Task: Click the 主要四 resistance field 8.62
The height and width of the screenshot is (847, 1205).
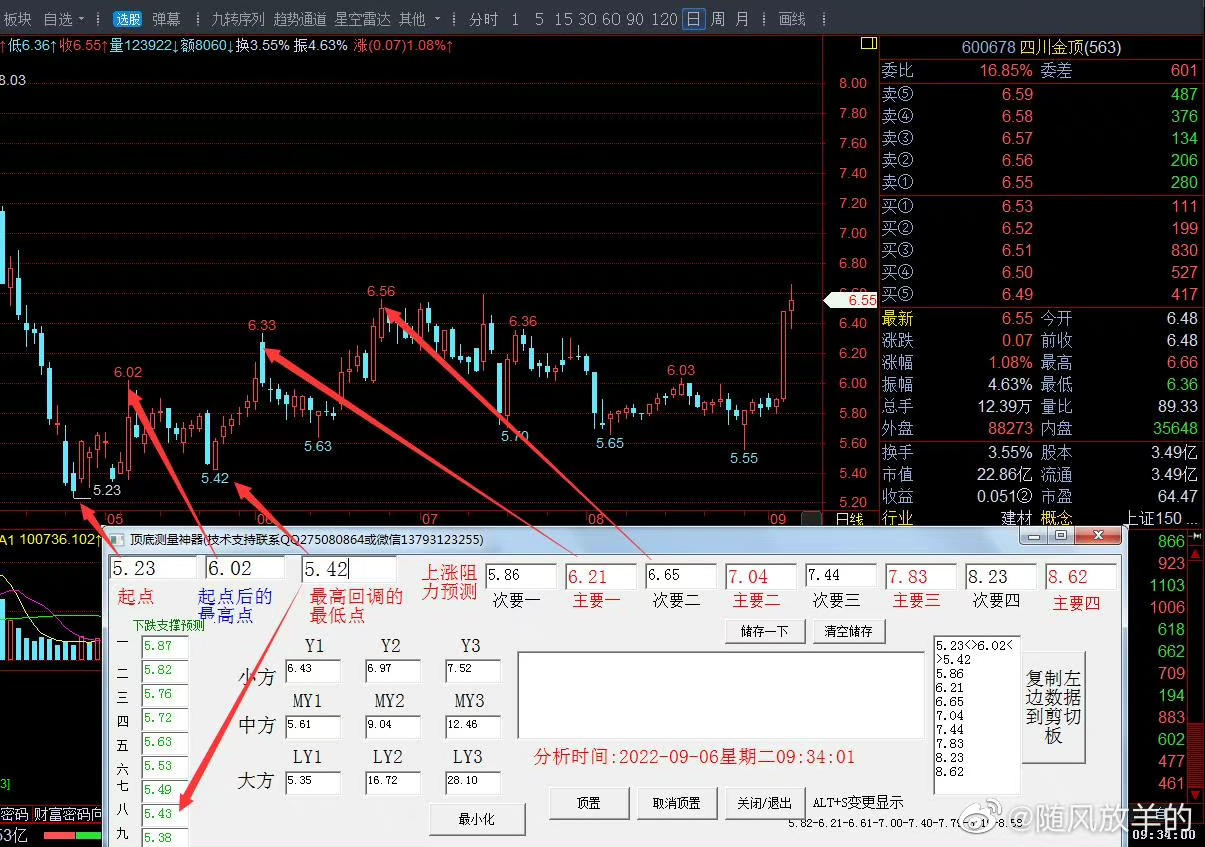Action: [x=1081, y=576]
